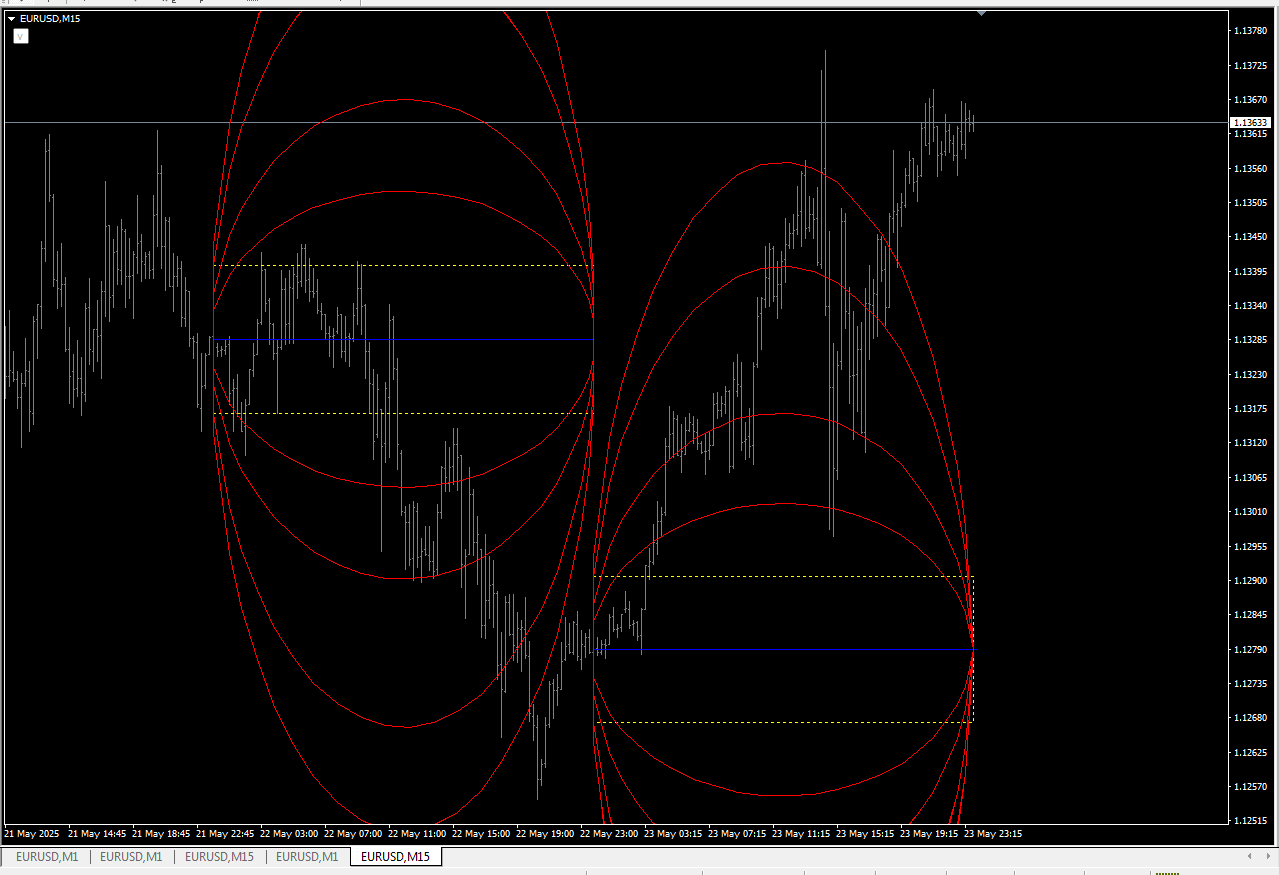Image resolution: width=1279 pixels, height=875 pixels.
Task: Switch to the inactive greyed EURUSD,M15 chart tab
Action: [219, 857]
